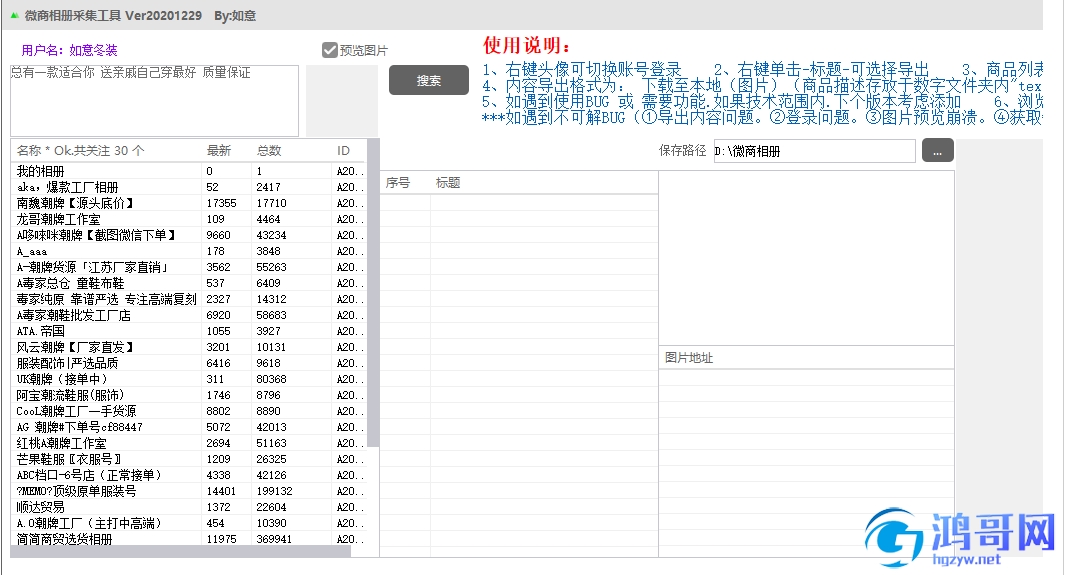Select the 阿宝潮流鞋服(服饰) row
This screenshot has height=575, width=1065.
189,395
